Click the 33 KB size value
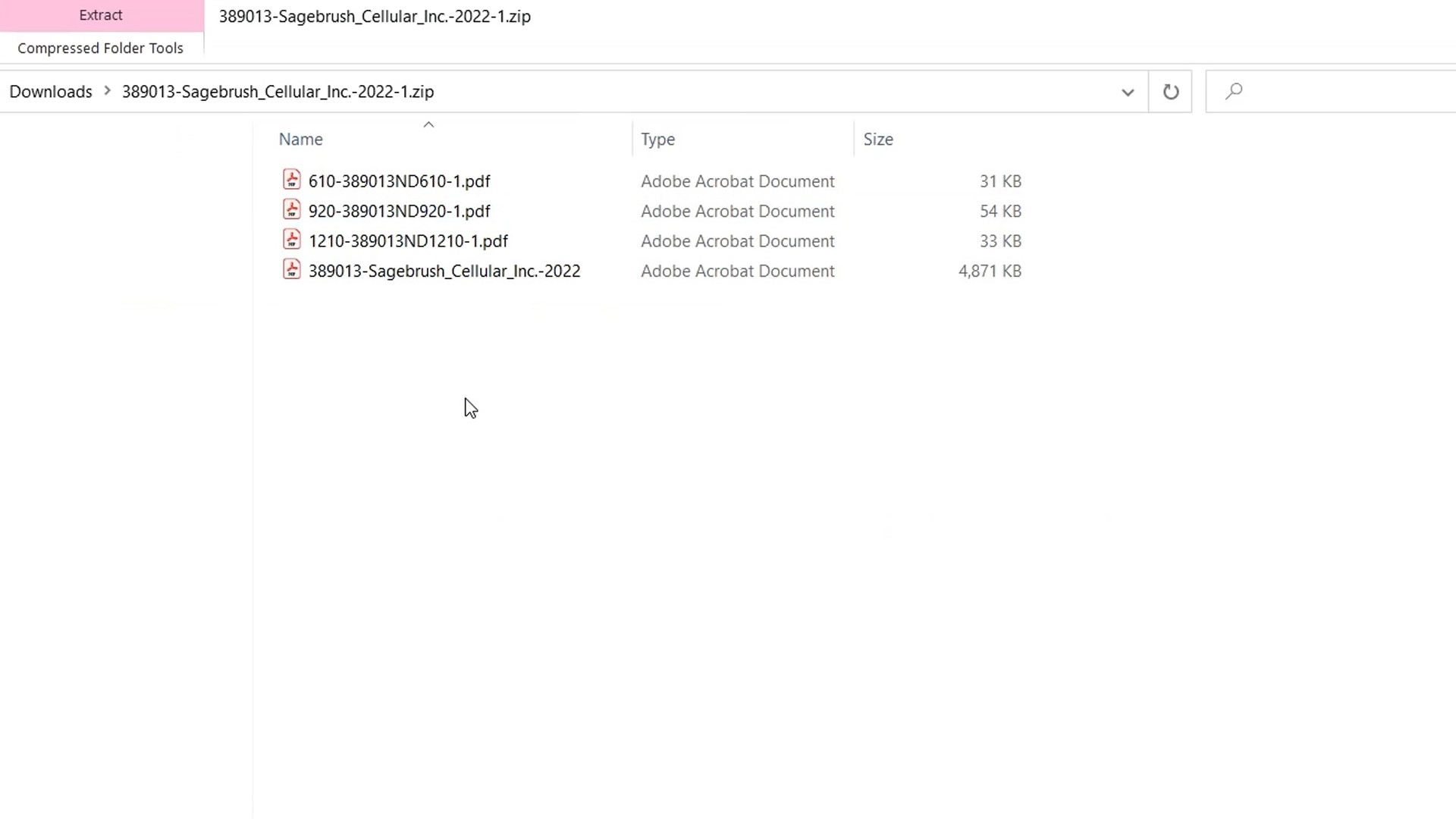This screenshot has width=1456, height=819. pos(1000,241)
